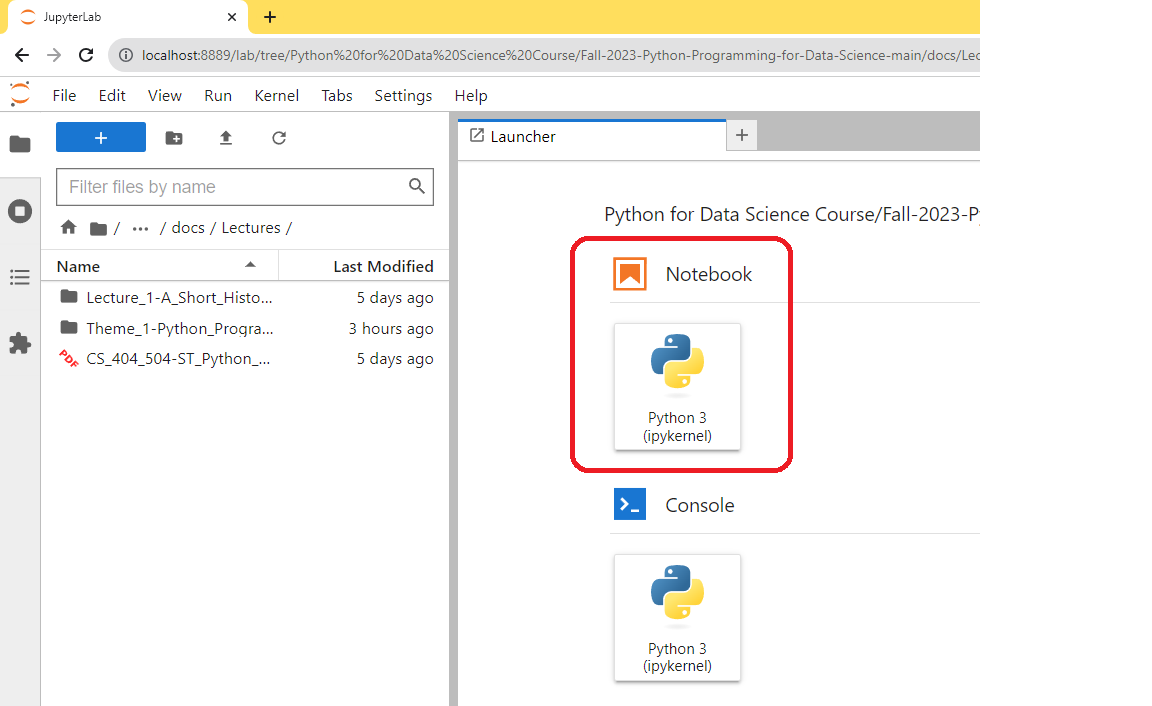Refresh the file browser list
1152x706 pixels.
click(x=279, y=137)
